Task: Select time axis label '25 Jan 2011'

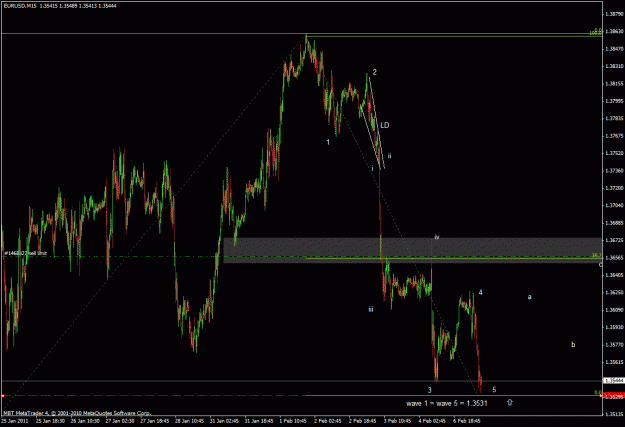Action: pyautogui.click(x=15, y=421)
